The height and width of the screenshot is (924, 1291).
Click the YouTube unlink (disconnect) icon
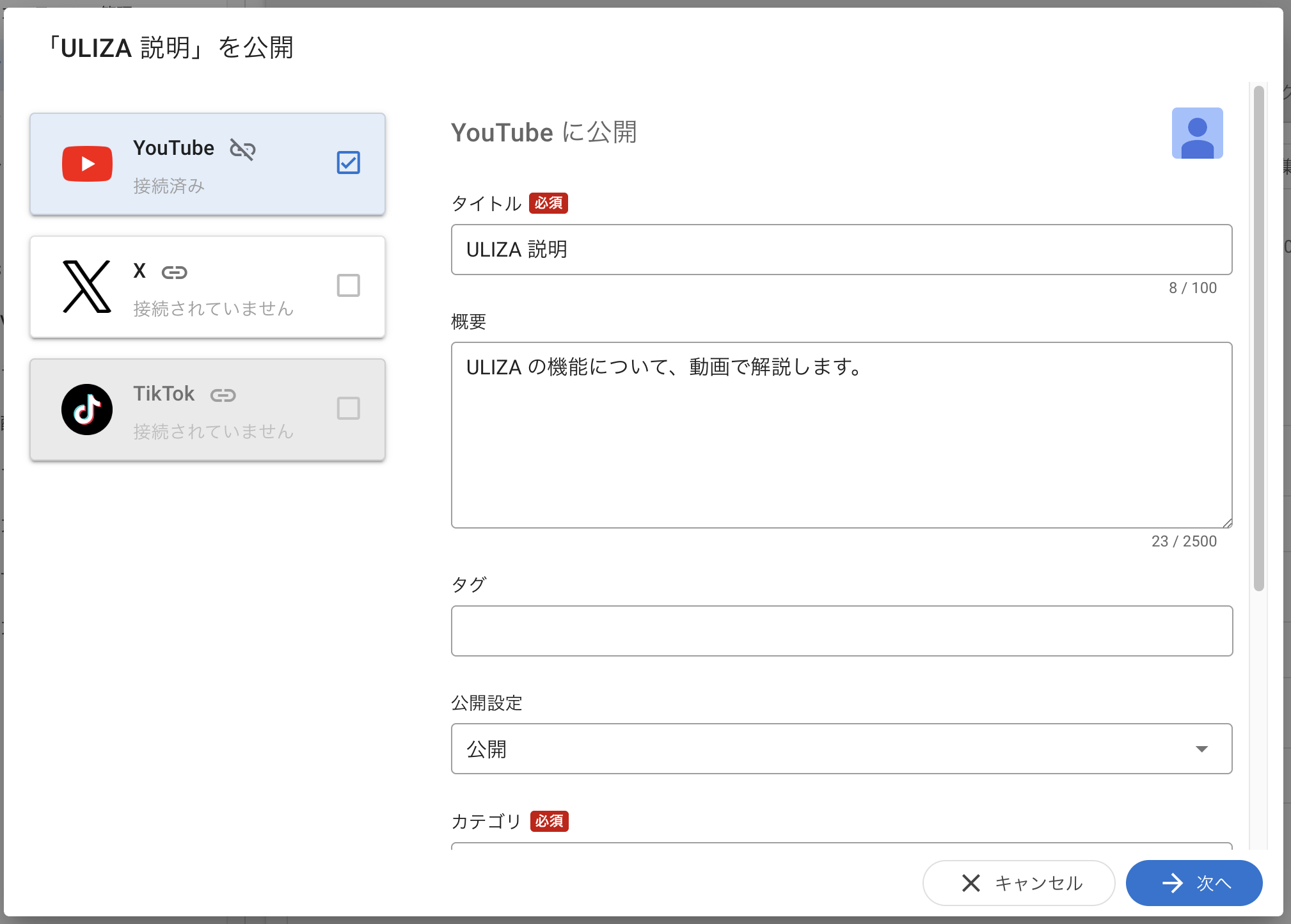coord(242,149)
